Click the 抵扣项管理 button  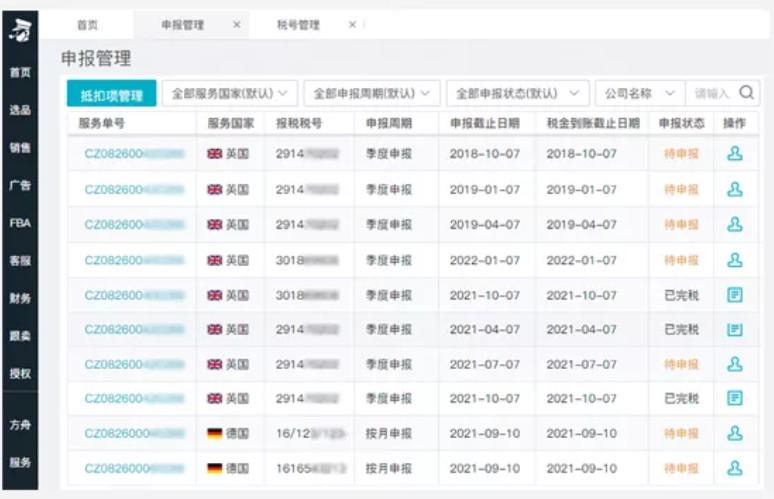[112, 93]
